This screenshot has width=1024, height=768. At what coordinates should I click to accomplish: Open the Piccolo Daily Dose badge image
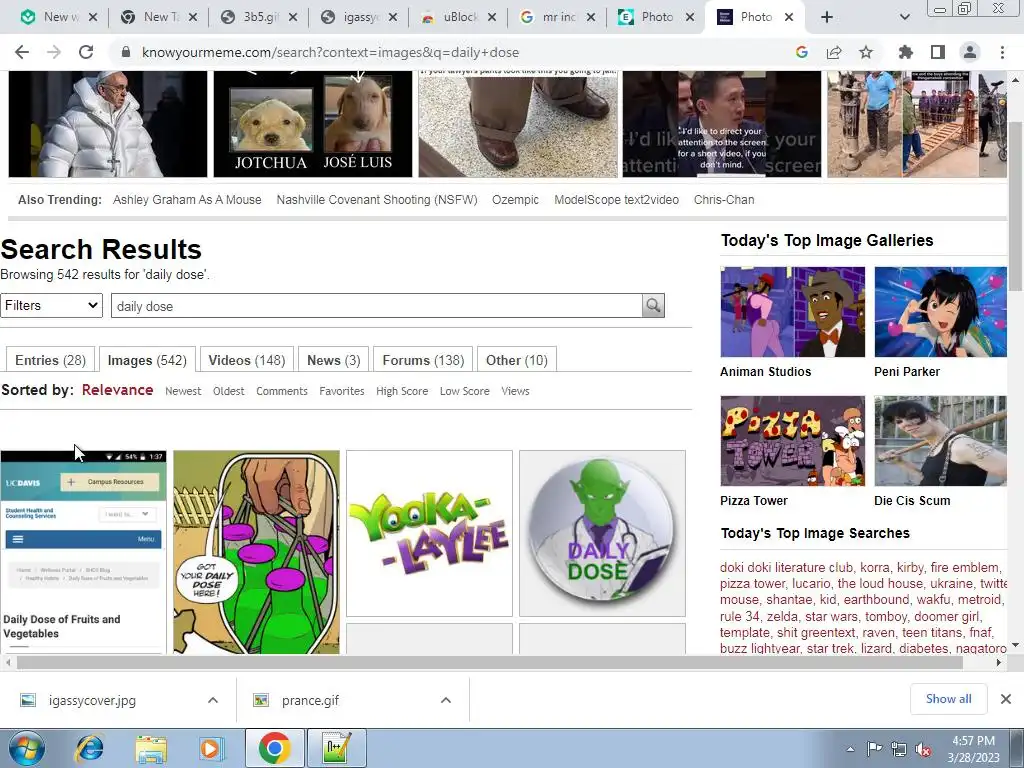click(602, 534)
